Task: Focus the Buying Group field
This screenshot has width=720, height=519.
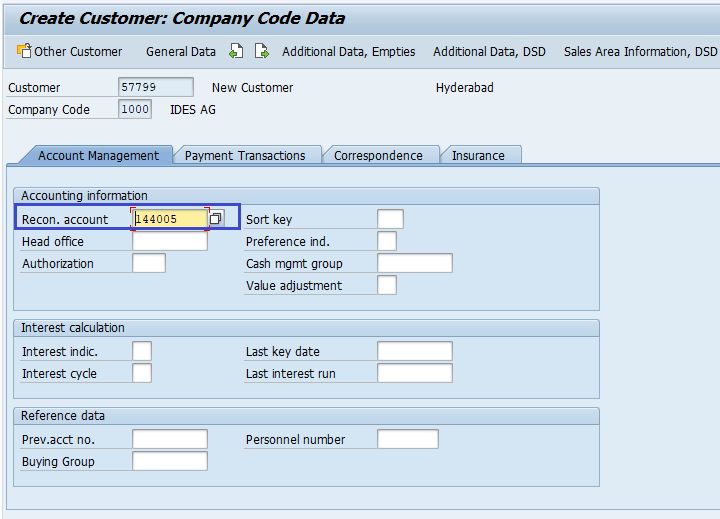Action: pyautogui.click(x=170, y=461)
